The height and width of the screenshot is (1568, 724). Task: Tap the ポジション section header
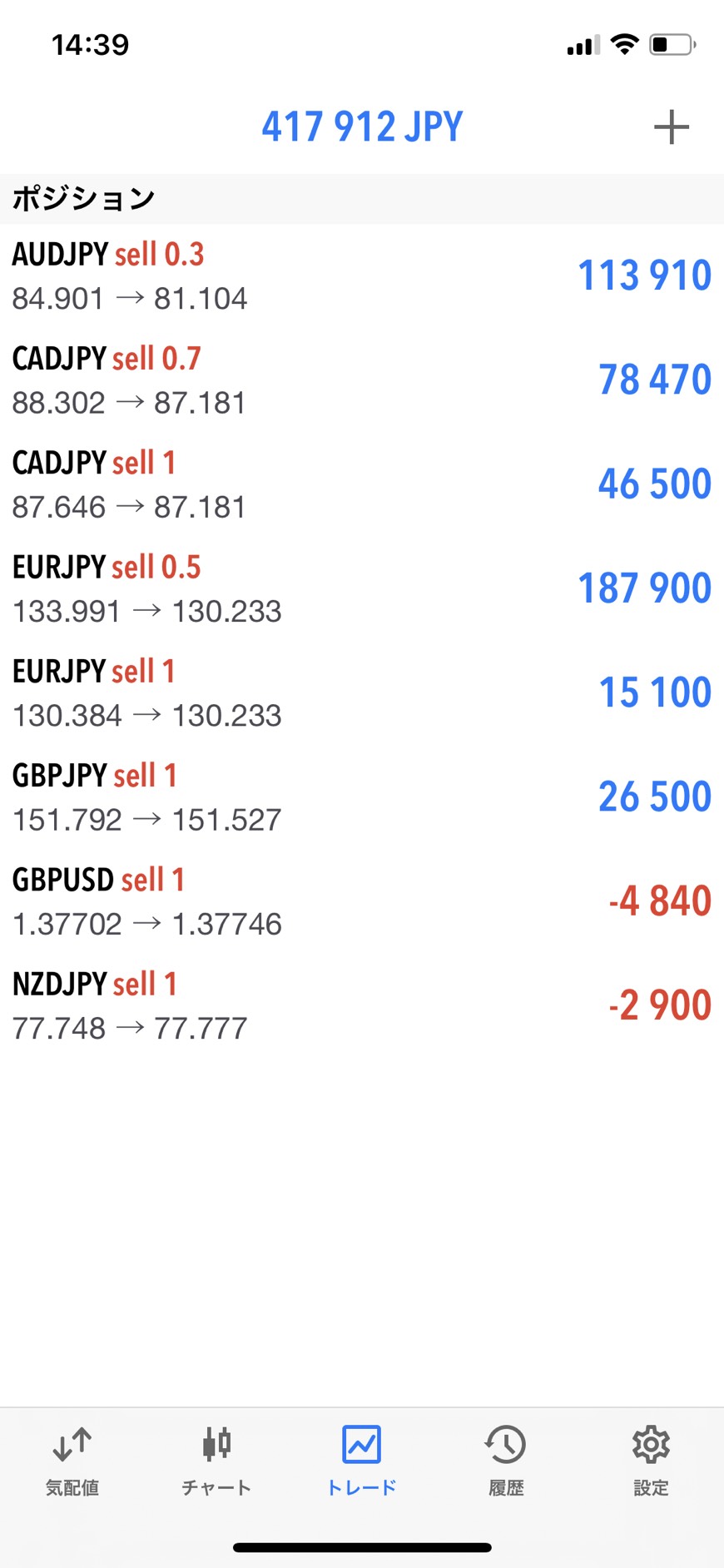pos(83,199)
